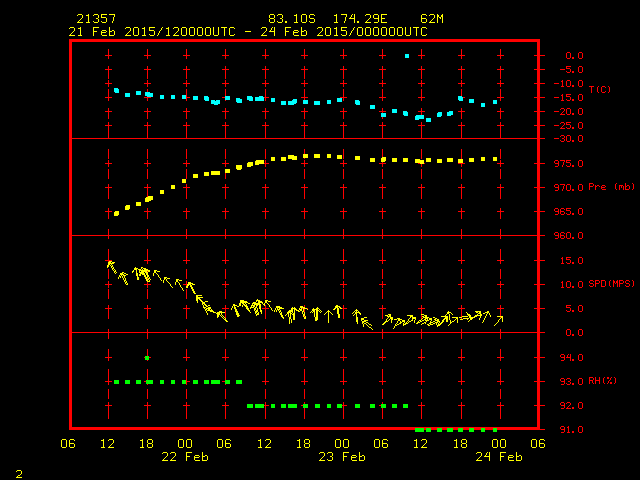The image size is (640, 480).
Task: Click the -5.0 temperature tick value
Action: pyautogui.click(x=571, y=70)
